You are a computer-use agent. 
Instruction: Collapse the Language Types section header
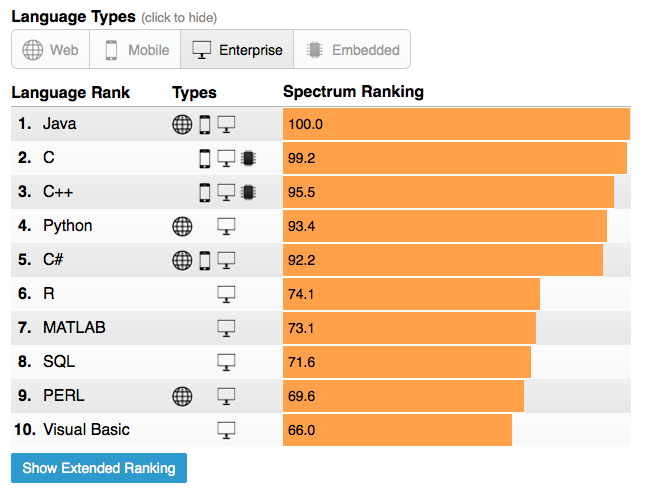[73, 17]
